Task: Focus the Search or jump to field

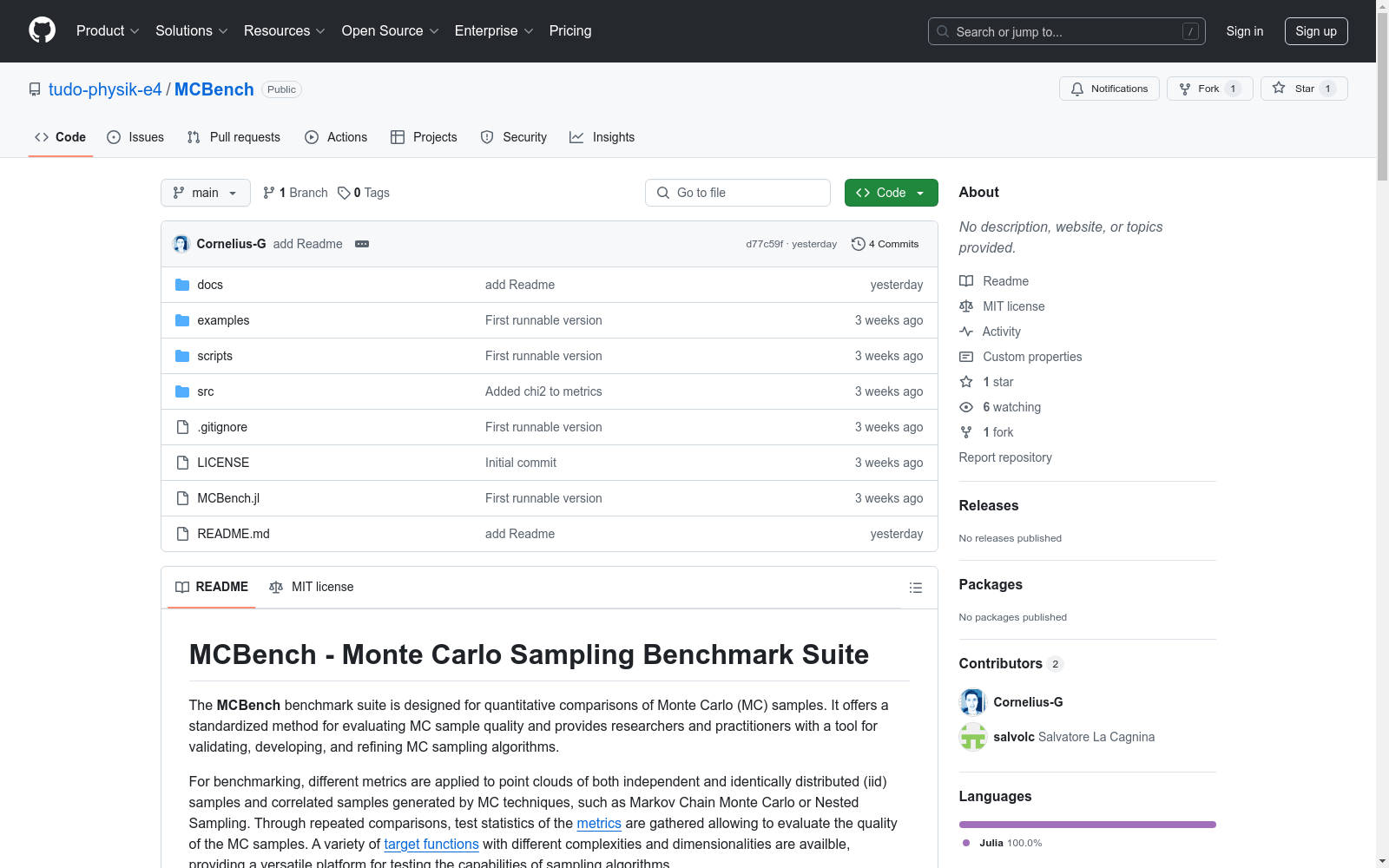Action: pos(1067,31)
